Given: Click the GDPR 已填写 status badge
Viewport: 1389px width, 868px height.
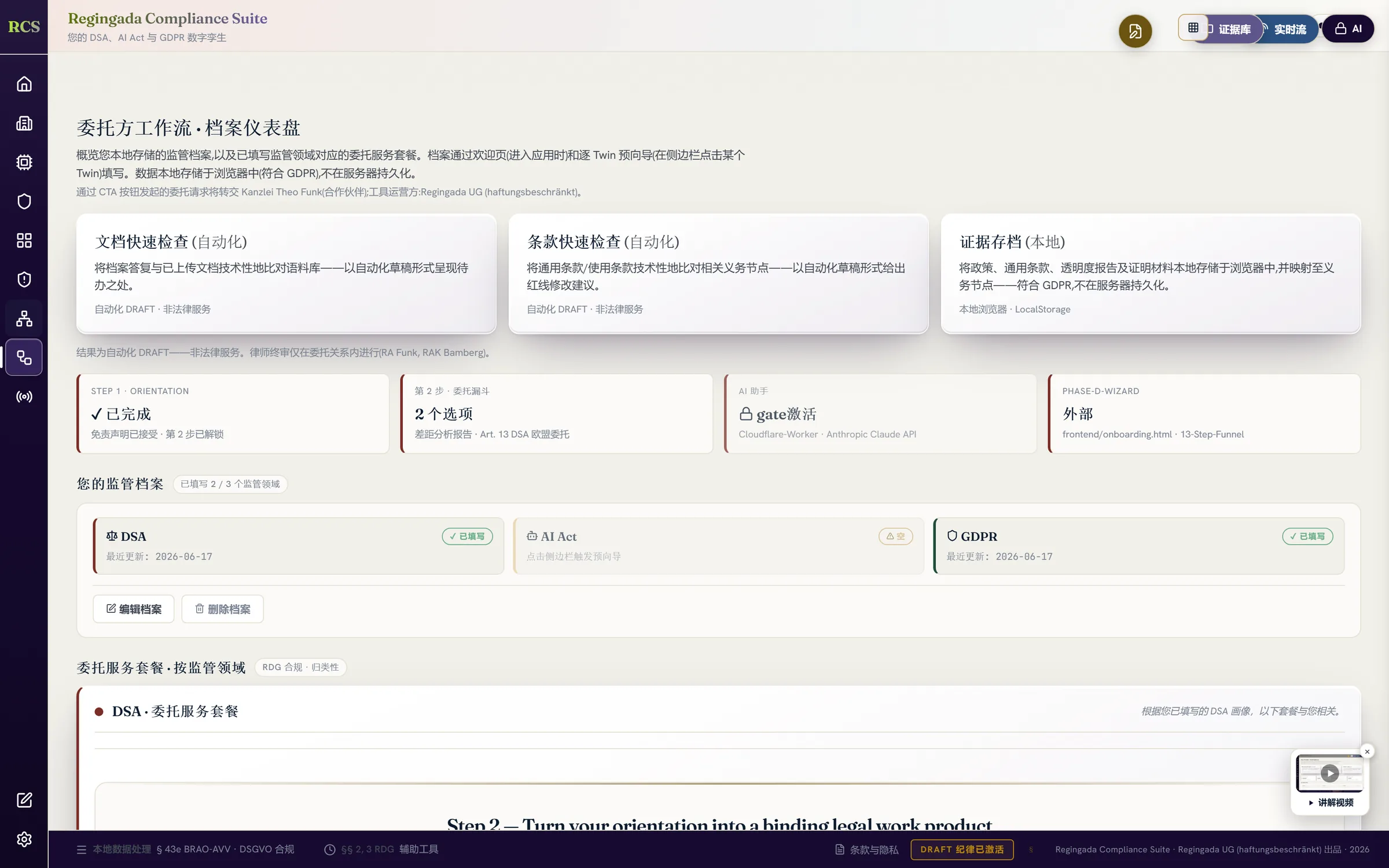Looking at the screenshot, I should [x=1308, y=536].
